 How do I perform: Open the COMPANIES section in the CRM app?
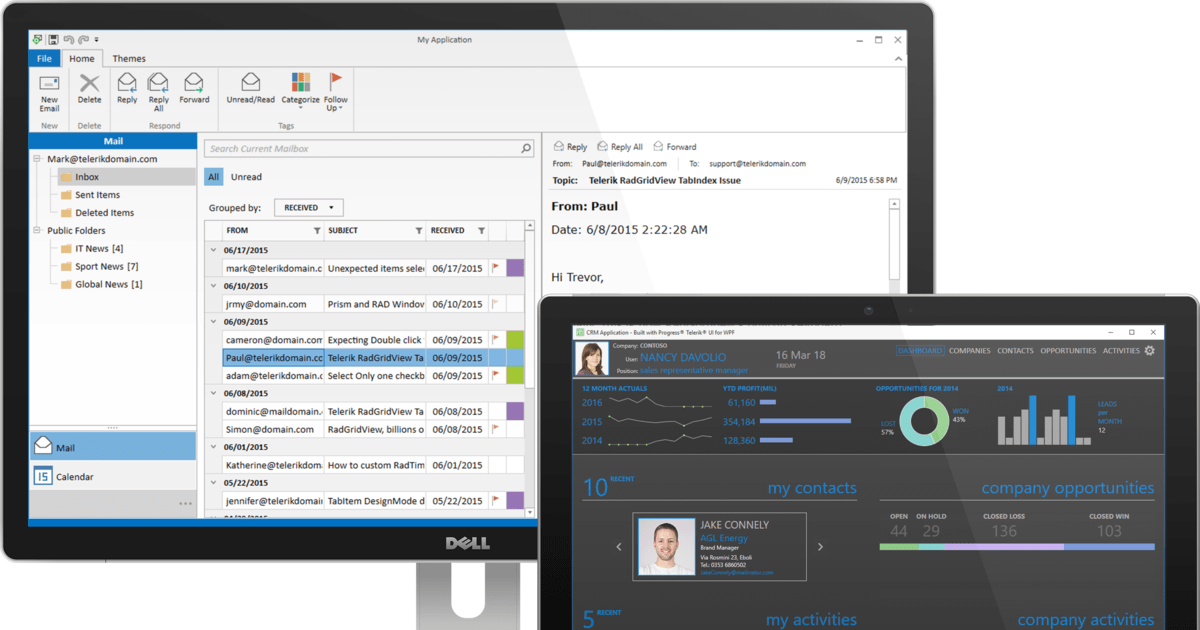(x=969, y=351)
